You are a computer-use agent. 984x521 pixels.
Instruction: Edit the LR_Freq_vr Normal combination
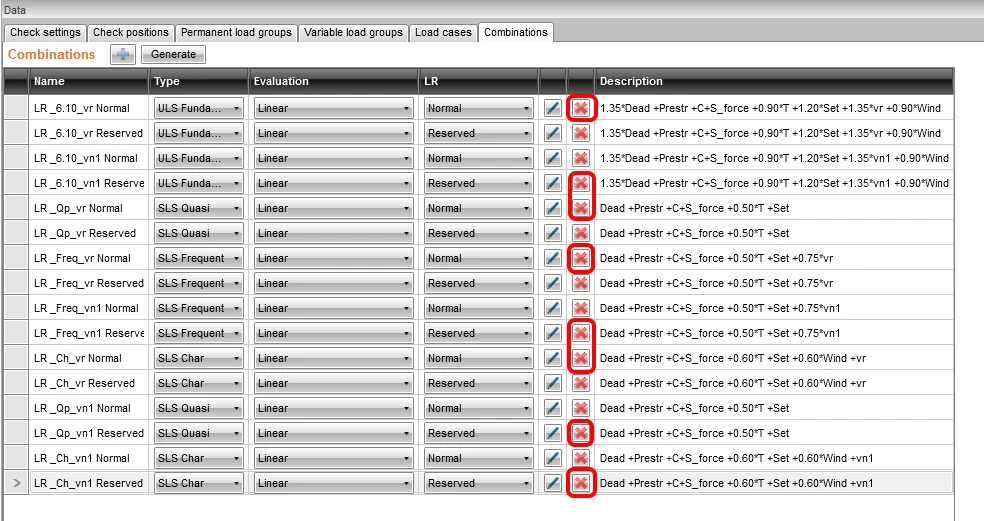552,258
